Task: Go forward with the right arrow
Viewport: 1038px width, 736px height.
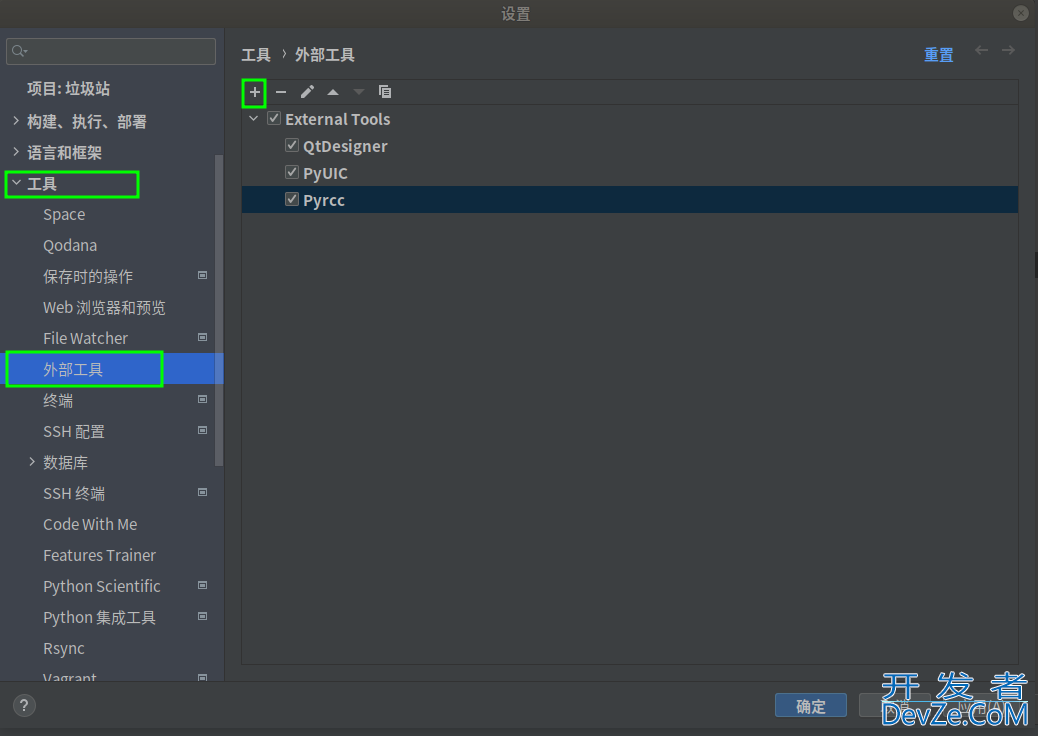Action: coord(1008,50)
